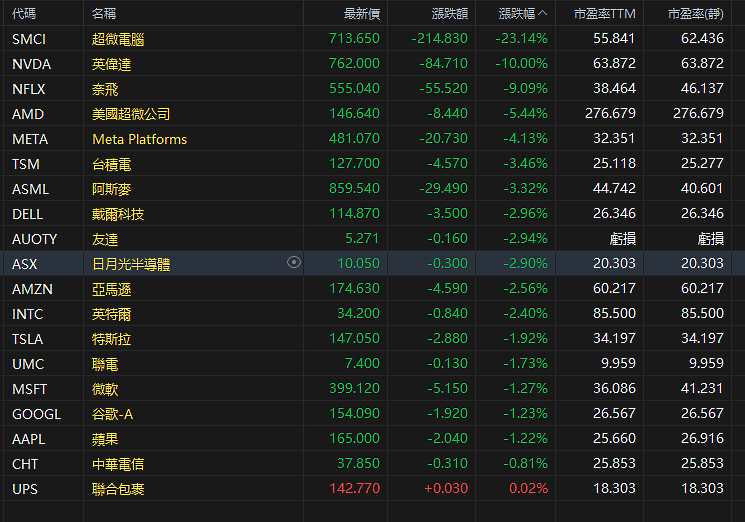The height and width of the screenshot is (522, 745).
Task: Select the GOOGL ticker
Action: click(37, 414)
